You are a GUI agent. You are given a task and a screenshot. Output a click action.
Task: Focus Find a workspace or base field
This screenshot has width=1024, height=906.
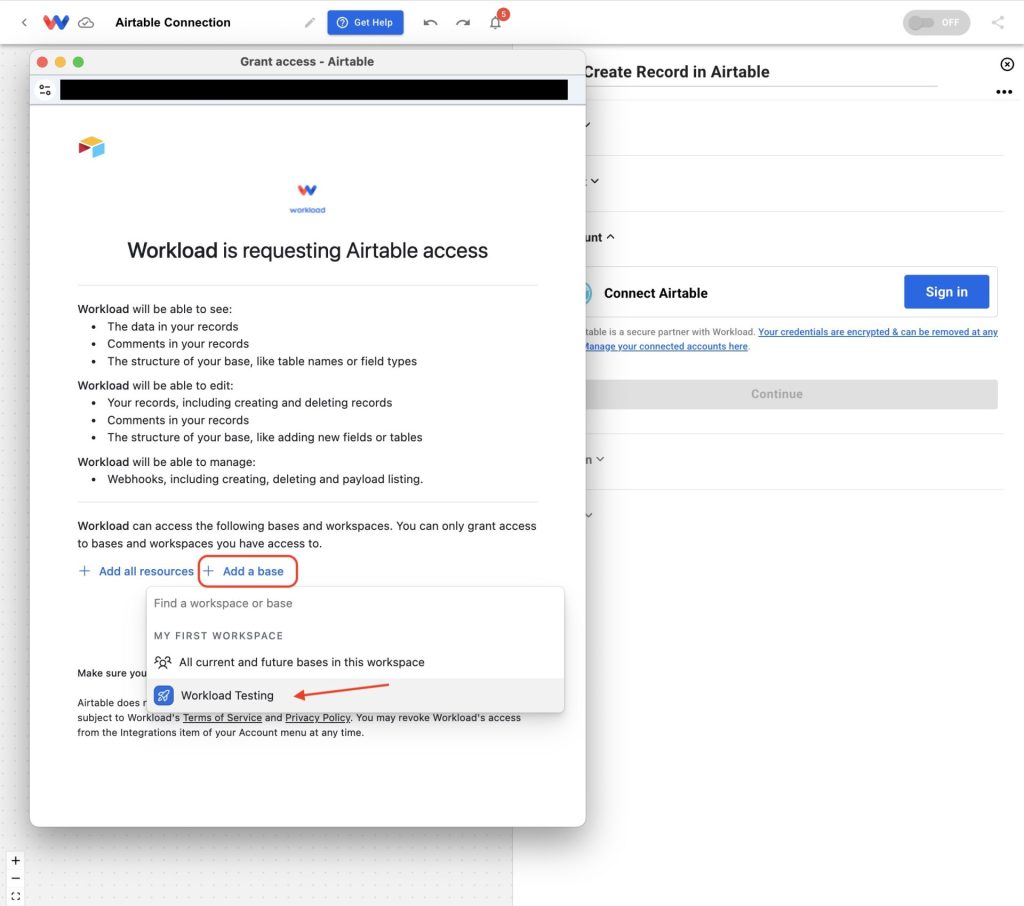(x=355, y=603)
